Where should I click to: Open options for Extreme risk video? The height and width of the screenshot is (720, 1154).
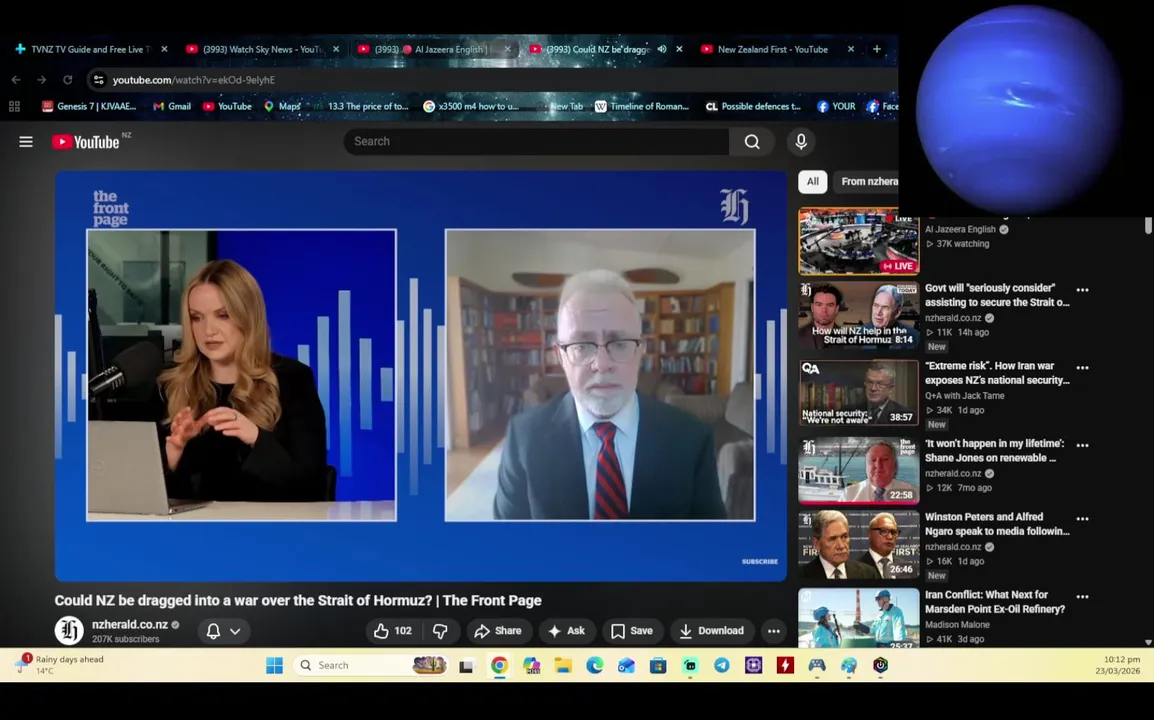[x=1082, y=367]
